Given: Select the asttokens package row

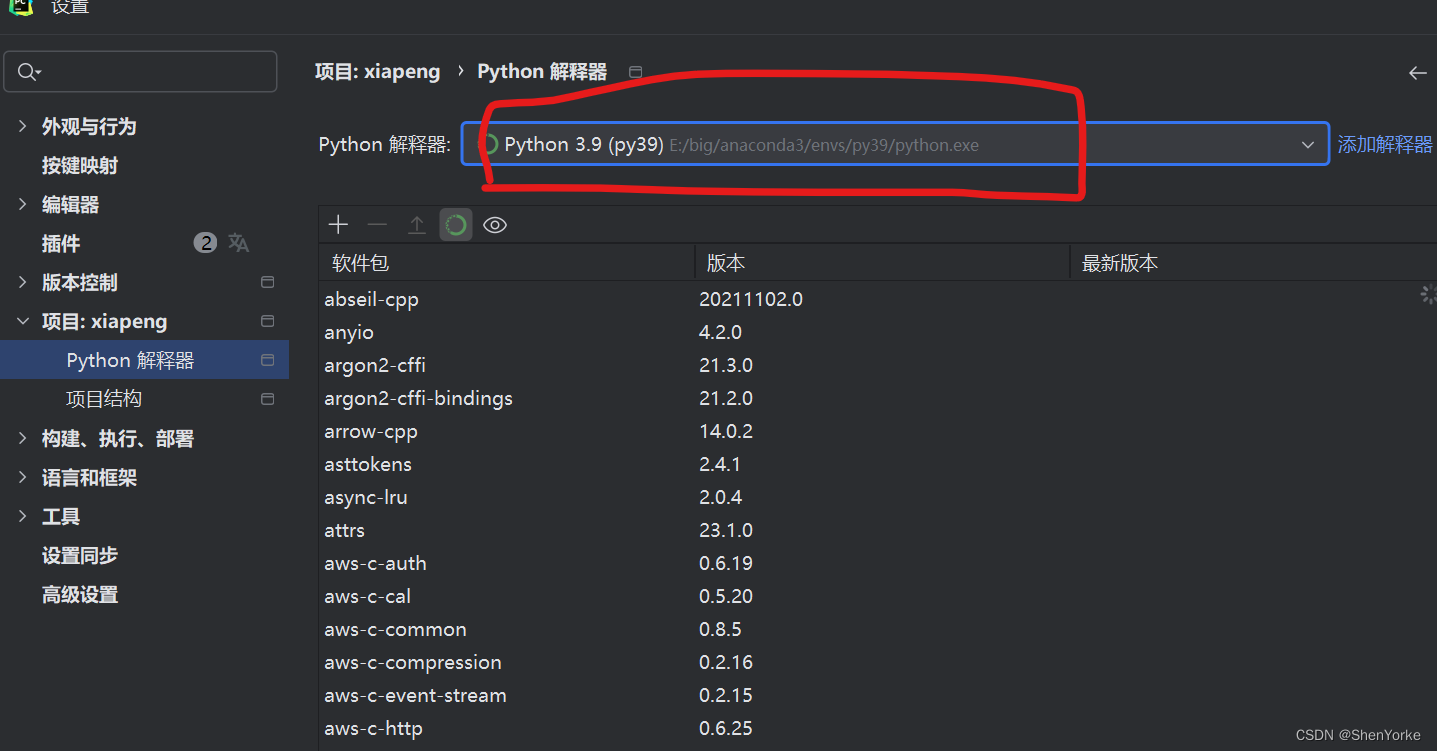Looking at the screenshot, I should point(878,464).
